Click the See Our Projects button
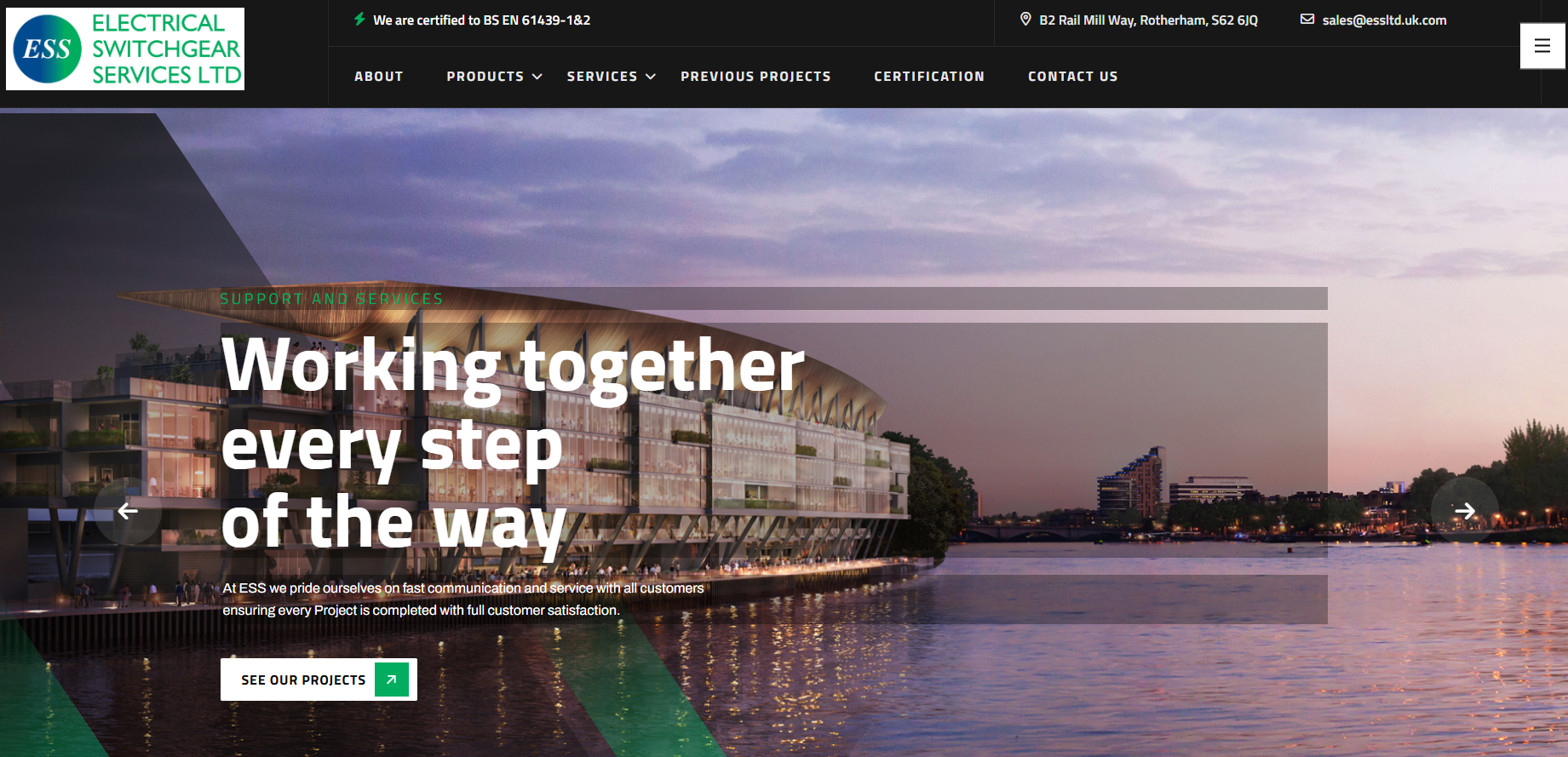 pyautogui.click(x=319, y=680)
